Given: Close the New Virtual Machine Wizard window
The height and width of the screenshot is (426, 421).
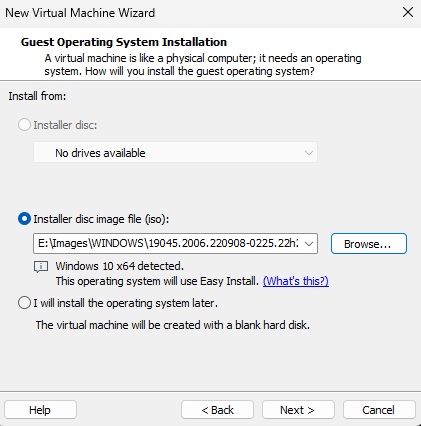Looking at the screenshot, I should point(408,13).
